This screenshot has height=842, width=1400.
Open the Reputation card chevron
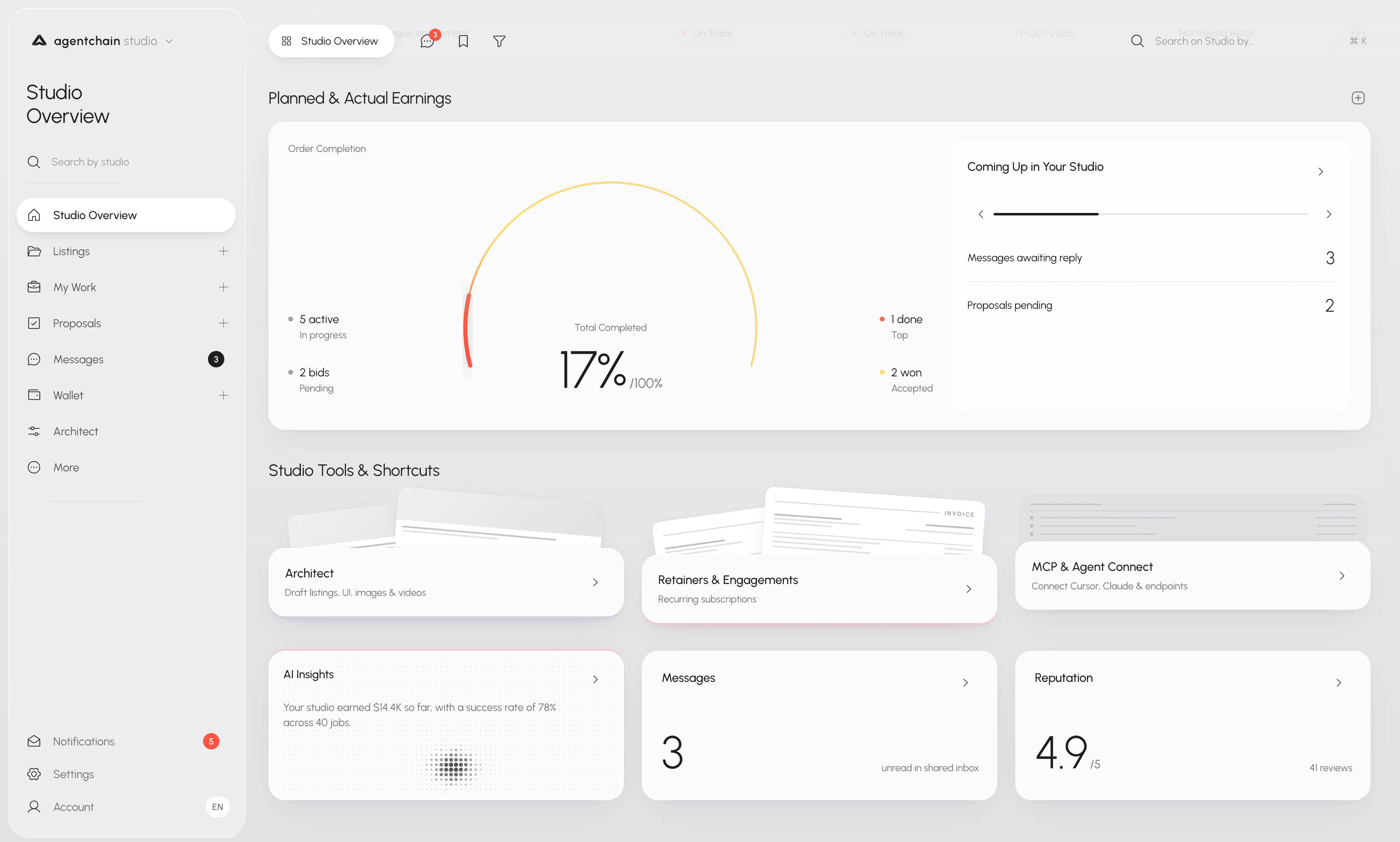coord(1339,683)
